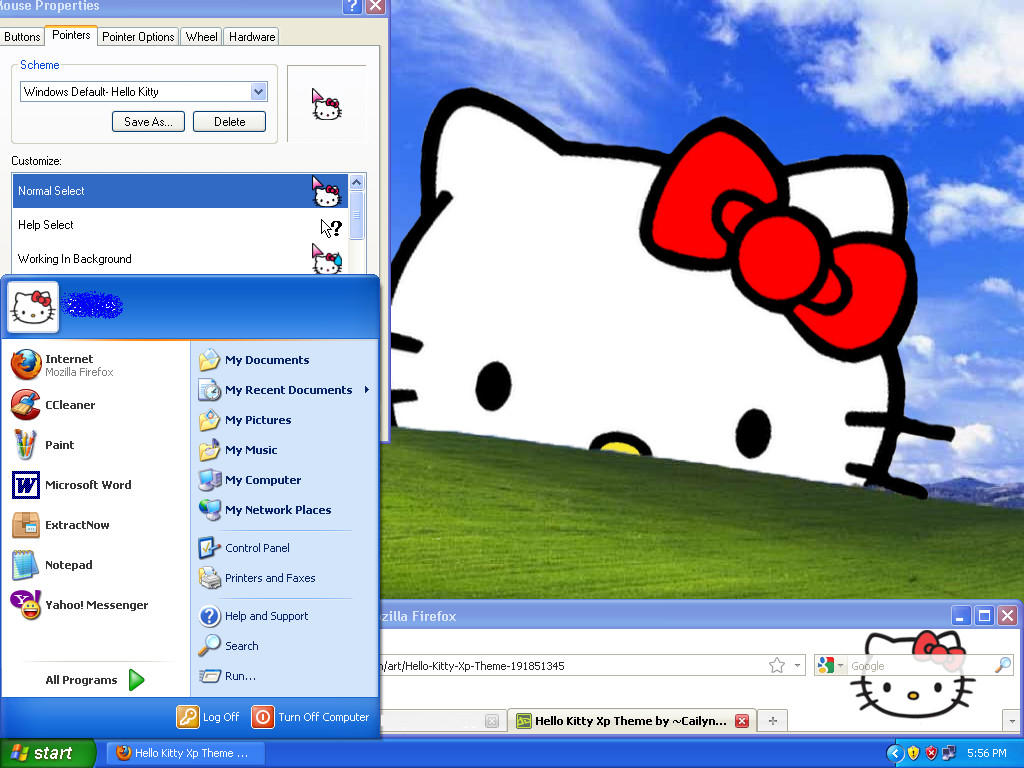Expand the Scheme dropdown showing Windows Default- Hello Kitty

259,91
